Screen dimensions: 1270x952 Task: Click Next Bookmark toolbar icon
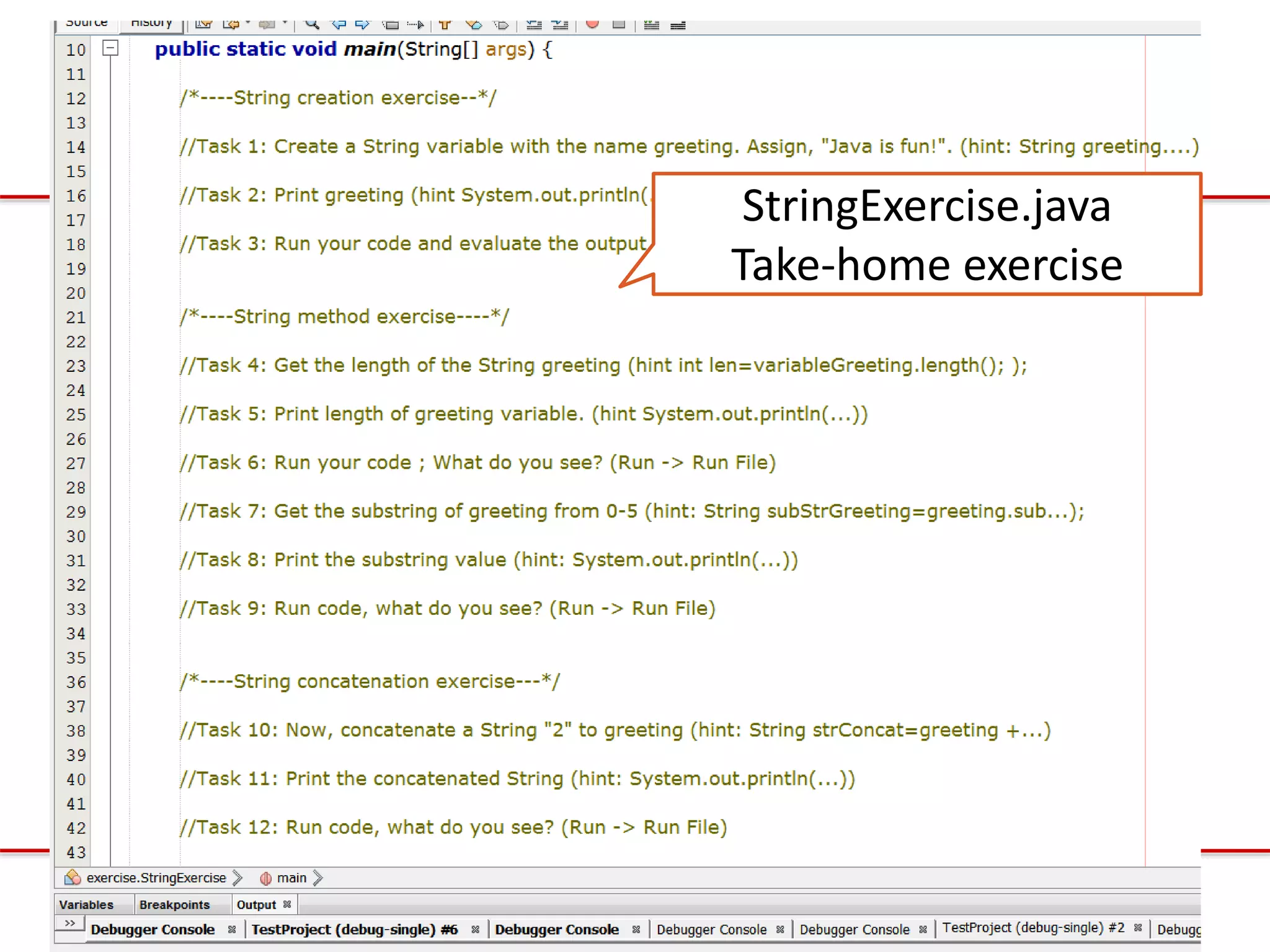[474, 24]
